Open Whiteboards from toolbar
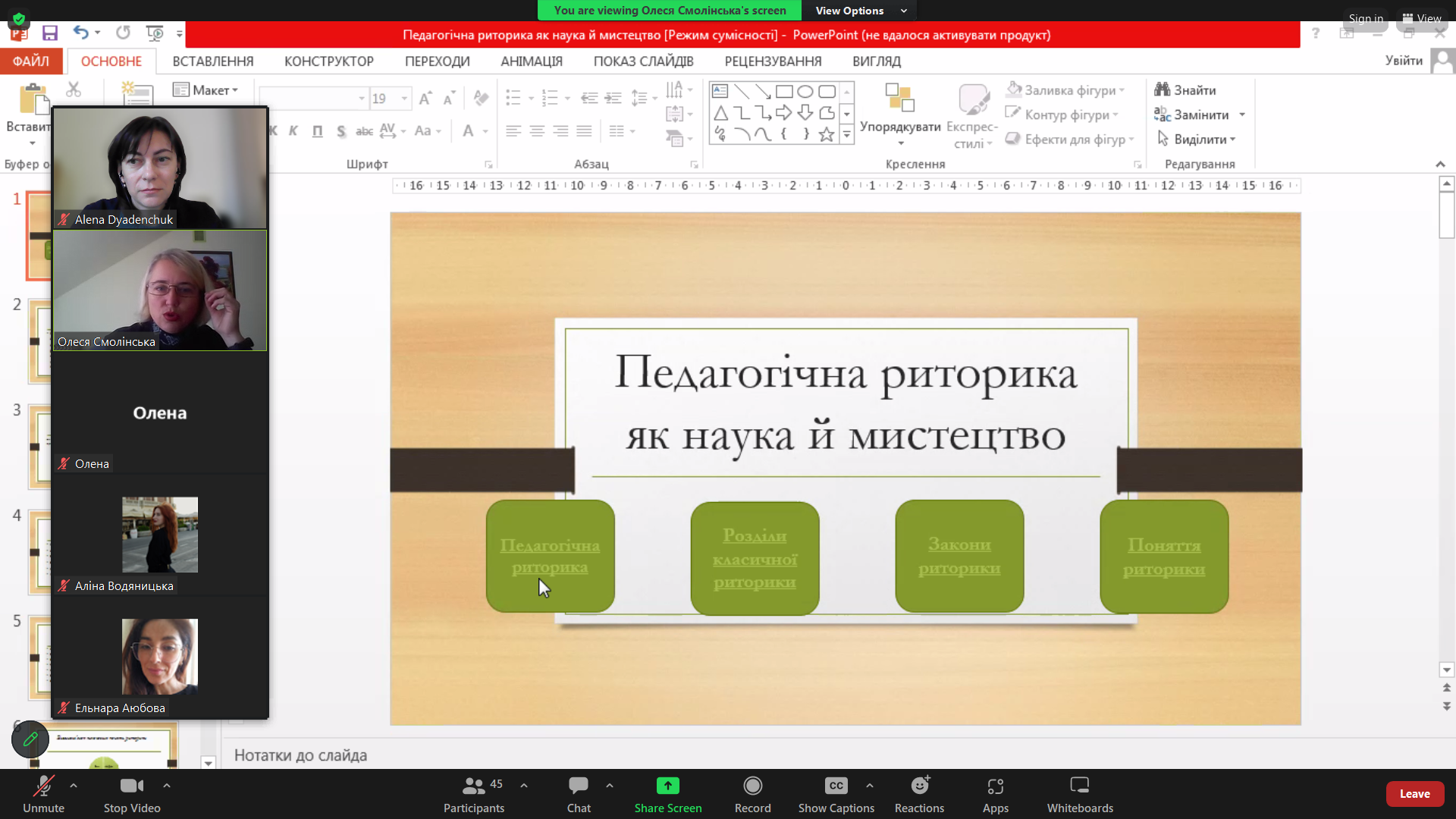 (x=1080, y=793)
